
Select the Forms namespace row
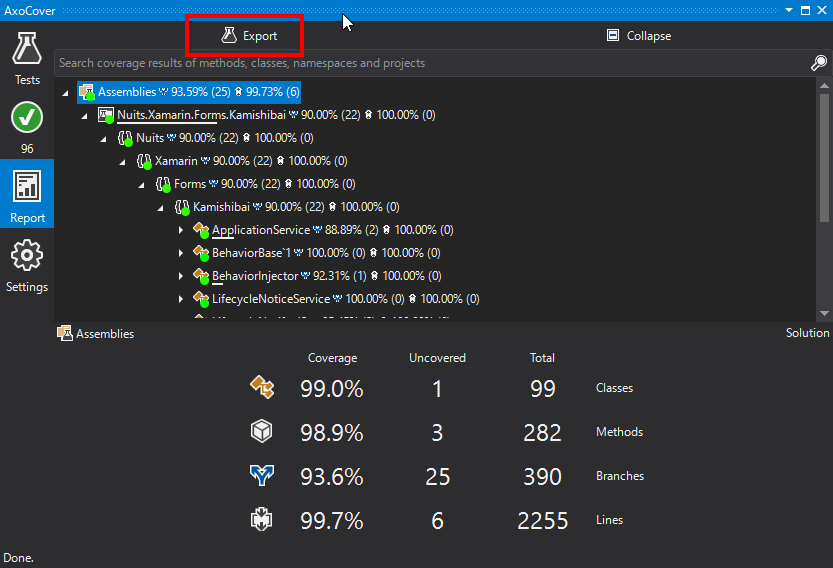(x=255, y=183)
